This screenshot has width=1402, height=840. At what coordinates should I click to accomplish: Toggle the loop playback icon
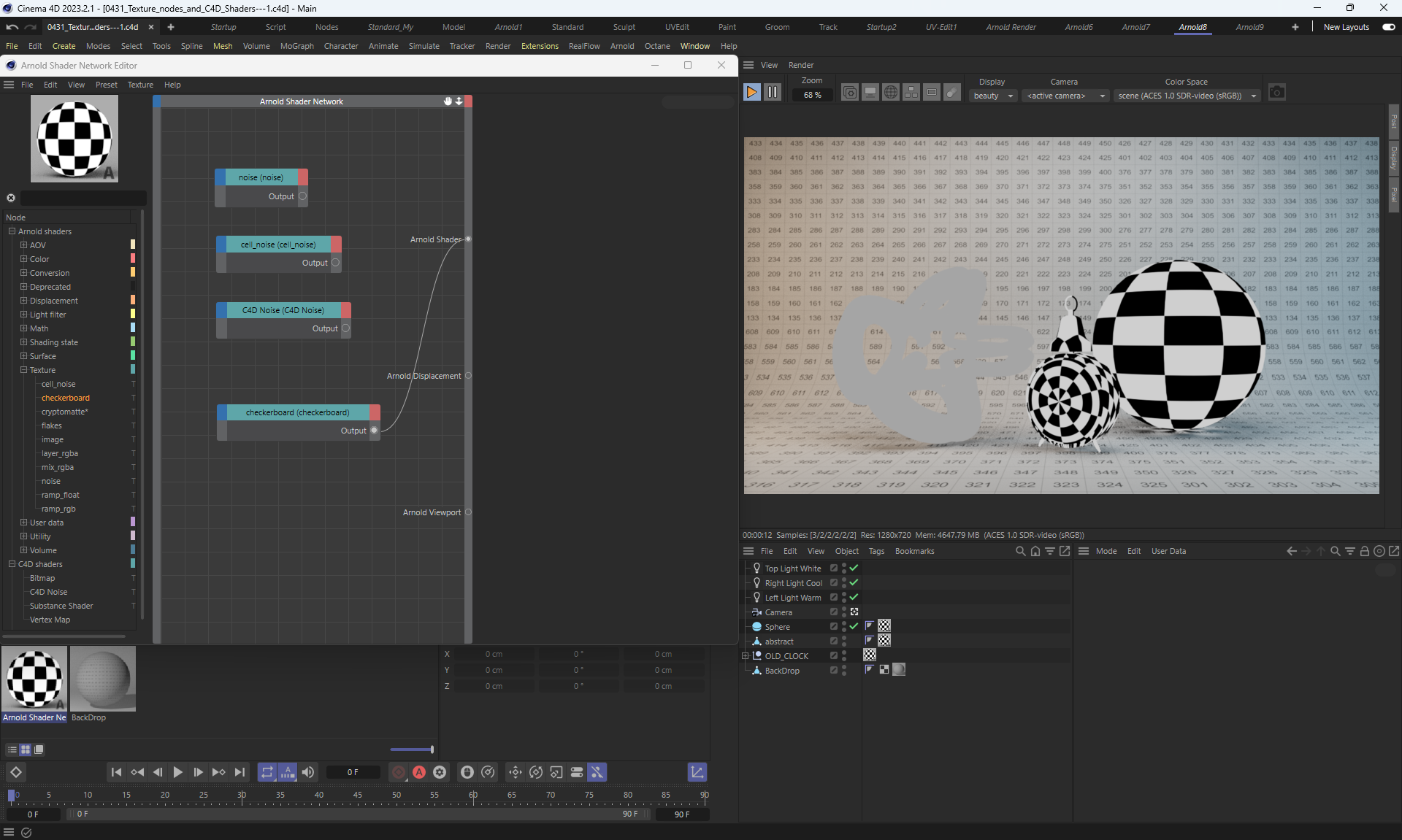[x=267, y=772]
